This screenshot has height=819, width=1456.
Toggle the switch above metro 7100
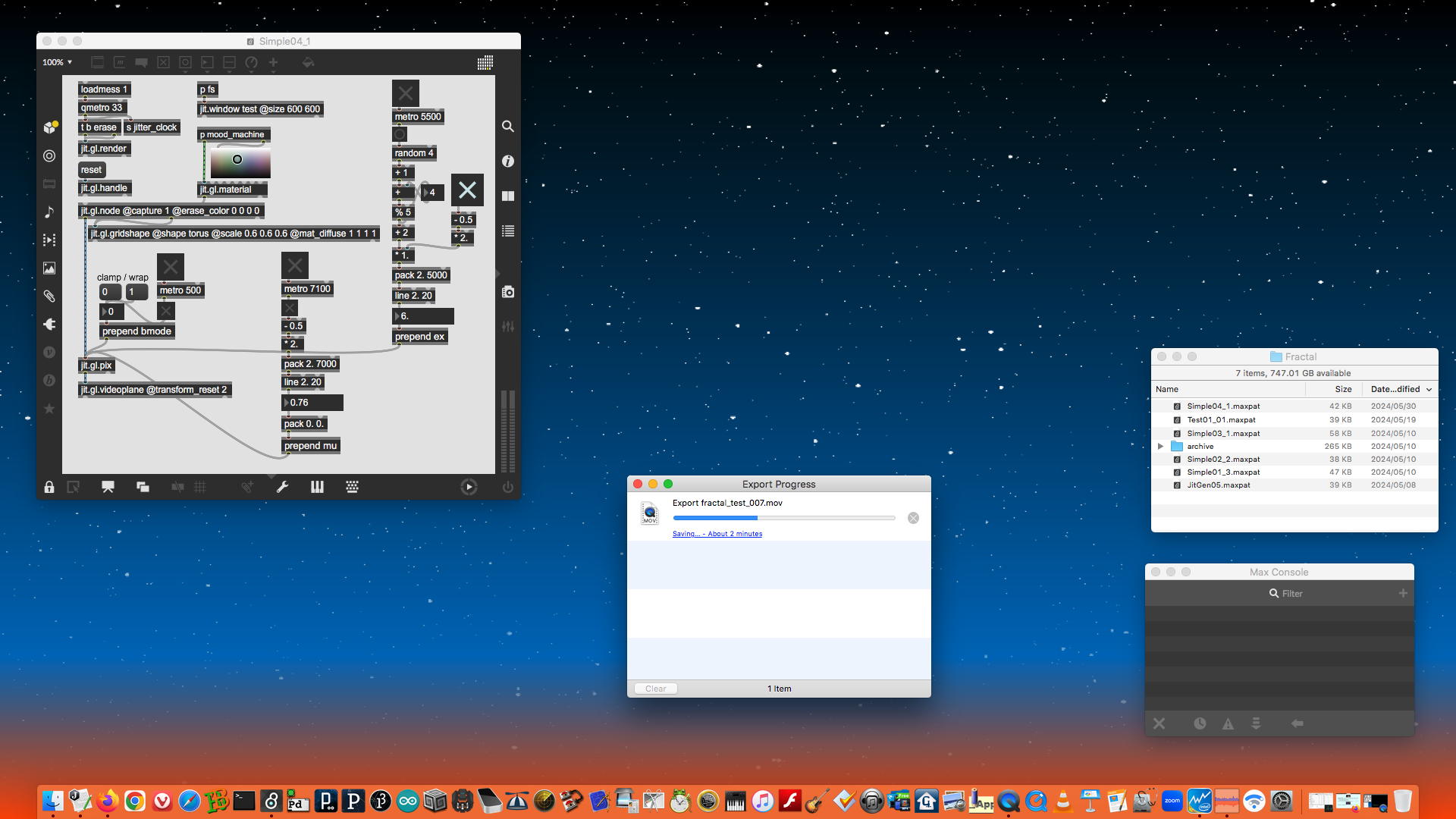(295, 265)
